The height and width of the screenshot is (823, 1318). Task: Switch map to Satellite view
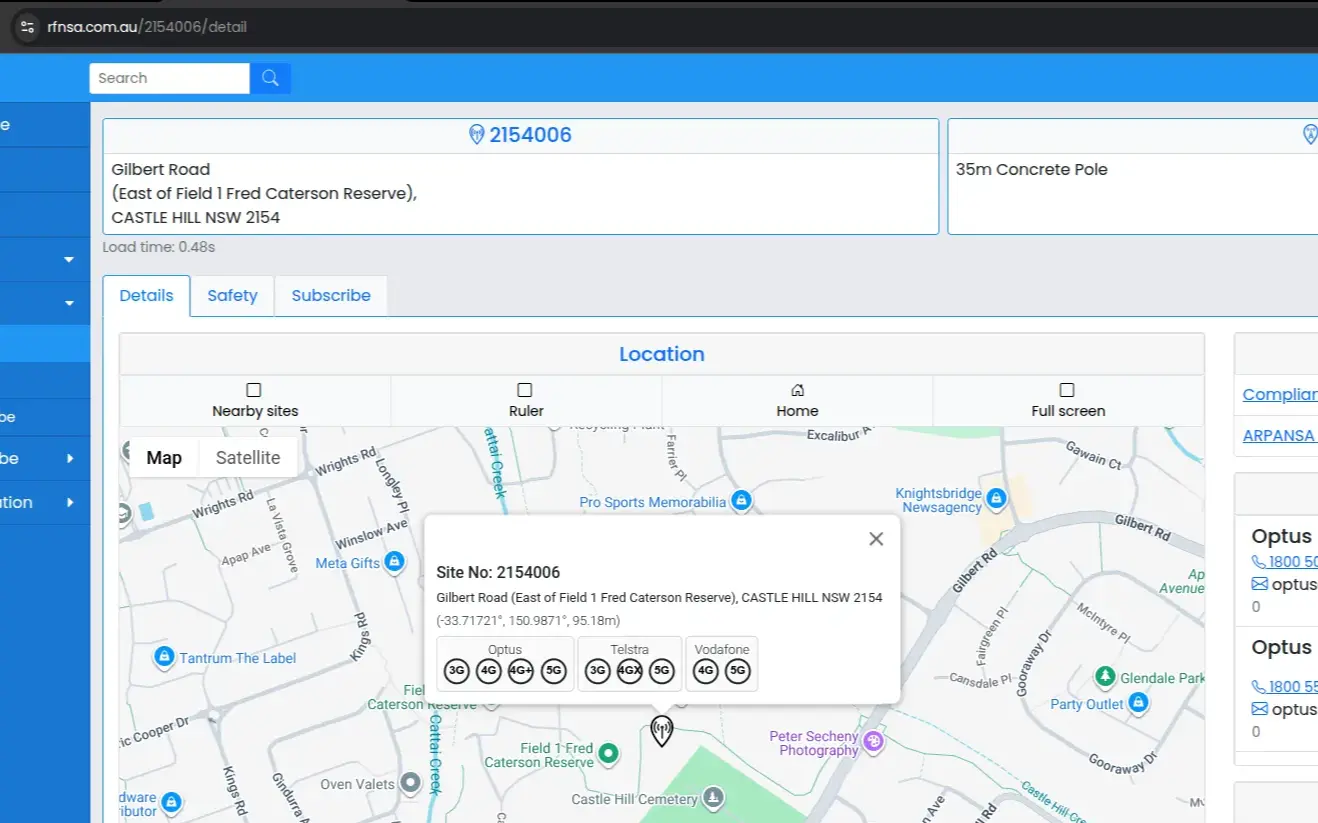pyautogui.click(x=248, y=458)
